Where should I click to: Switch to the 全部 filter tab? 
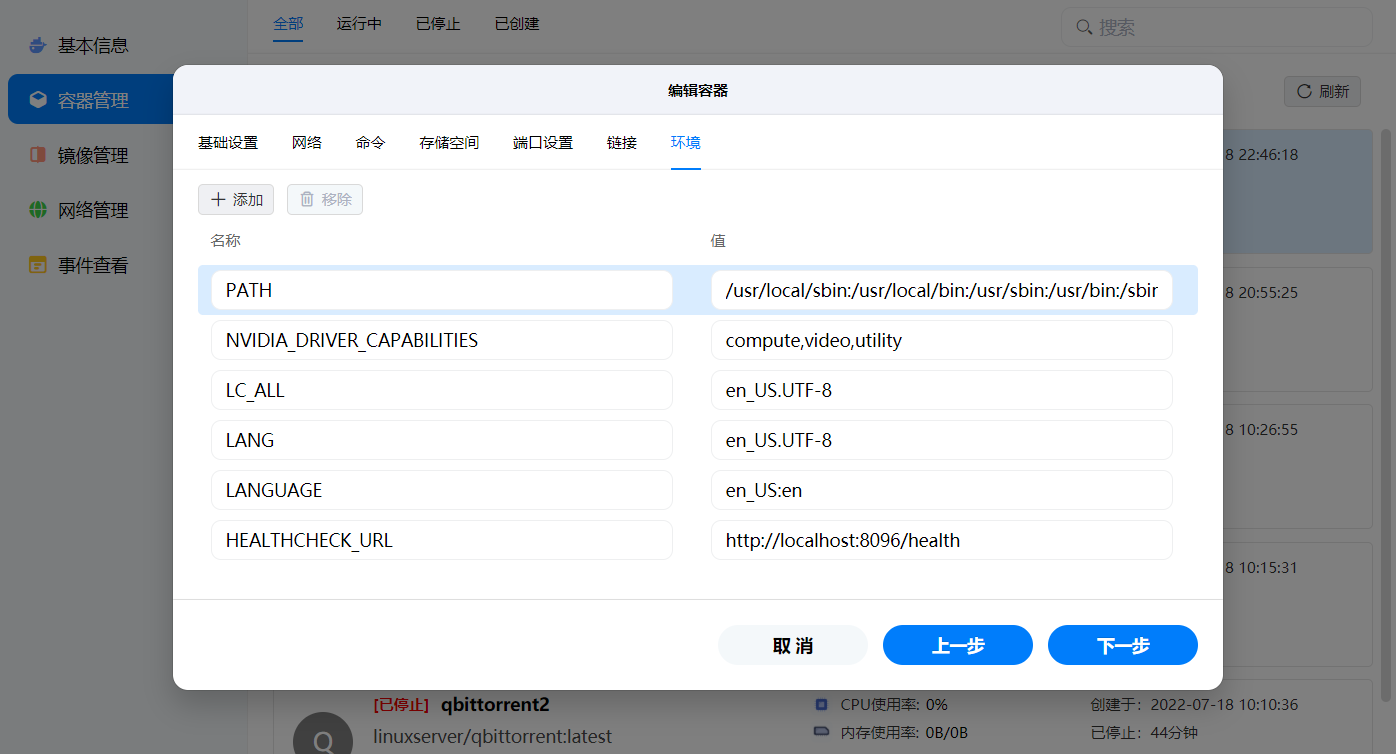pos(288,23)
